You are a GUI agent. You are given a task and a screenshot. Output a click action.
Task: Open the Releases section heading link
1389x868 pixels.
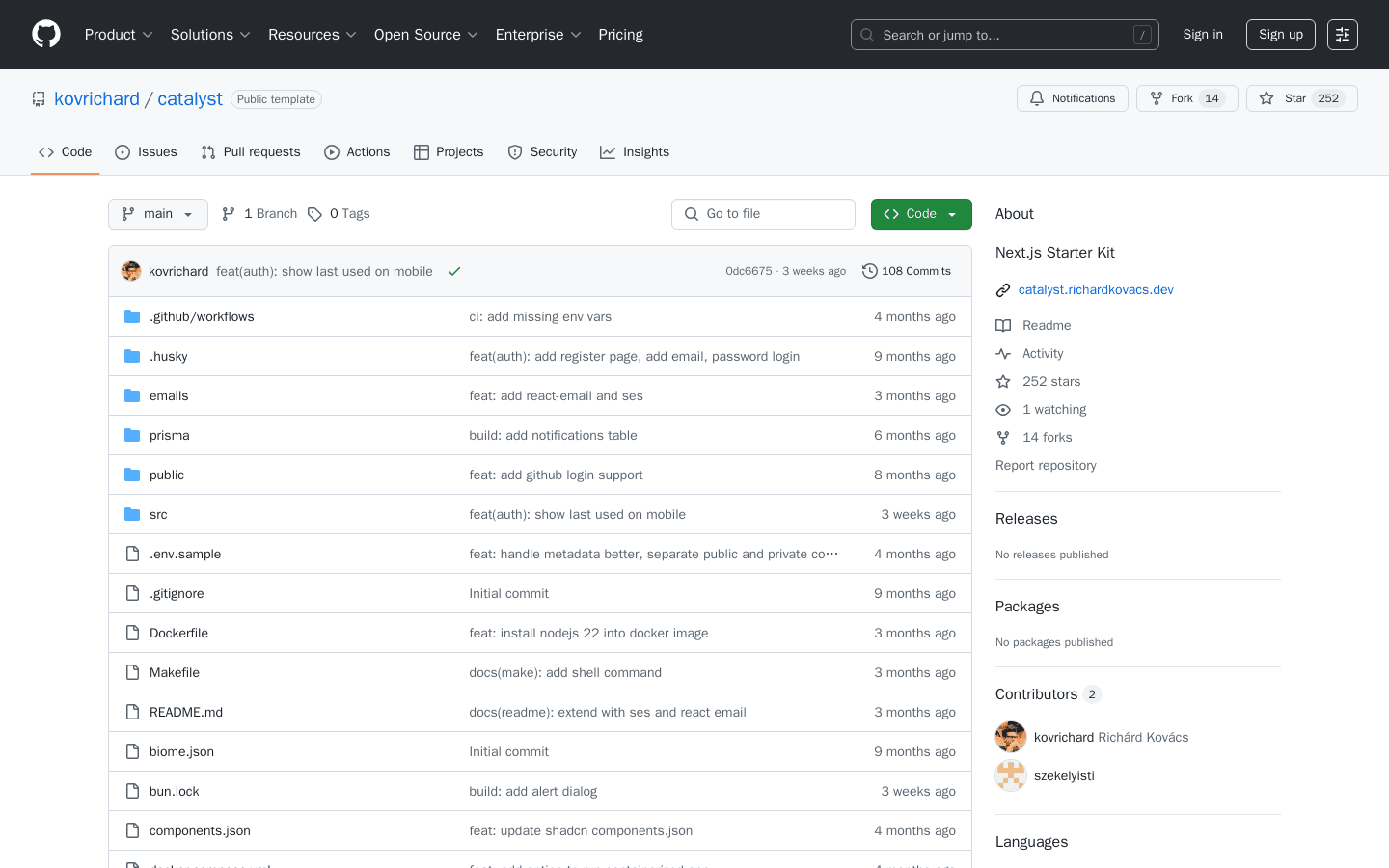(1026, 519)
